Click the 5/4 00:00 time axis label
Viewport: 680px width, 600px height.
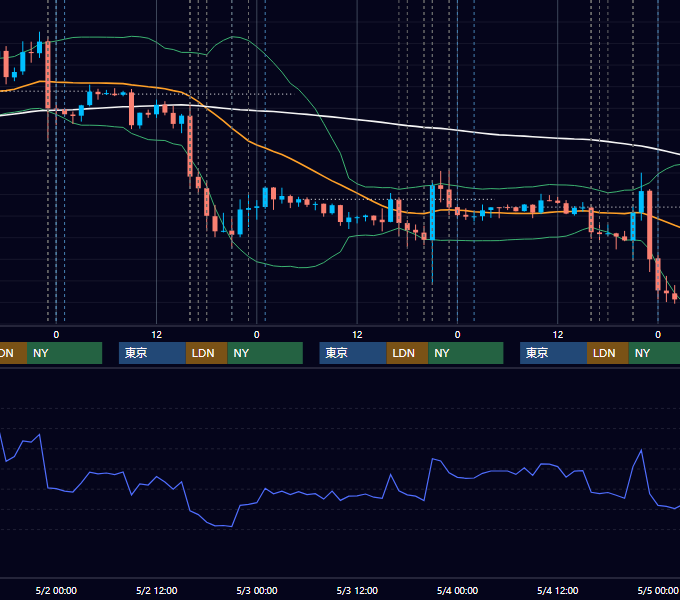coord(457,590)
